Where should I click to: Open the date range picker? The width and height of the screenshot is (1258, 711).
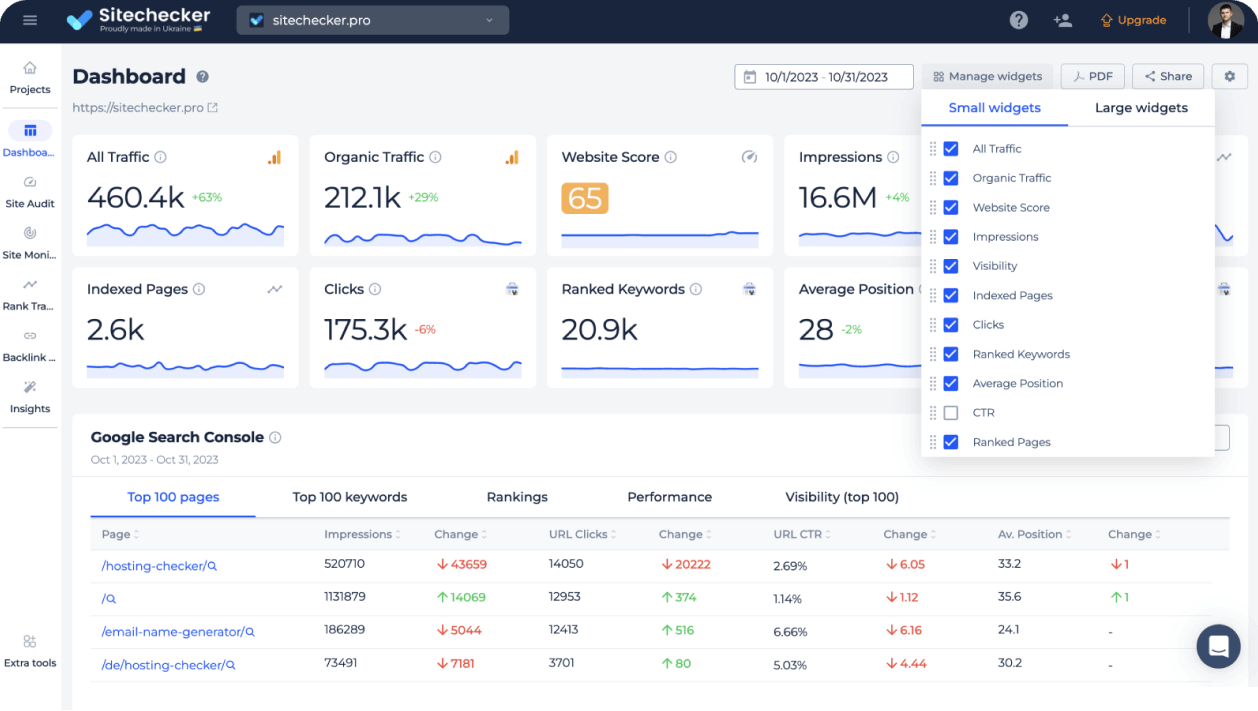click(823, 77)
